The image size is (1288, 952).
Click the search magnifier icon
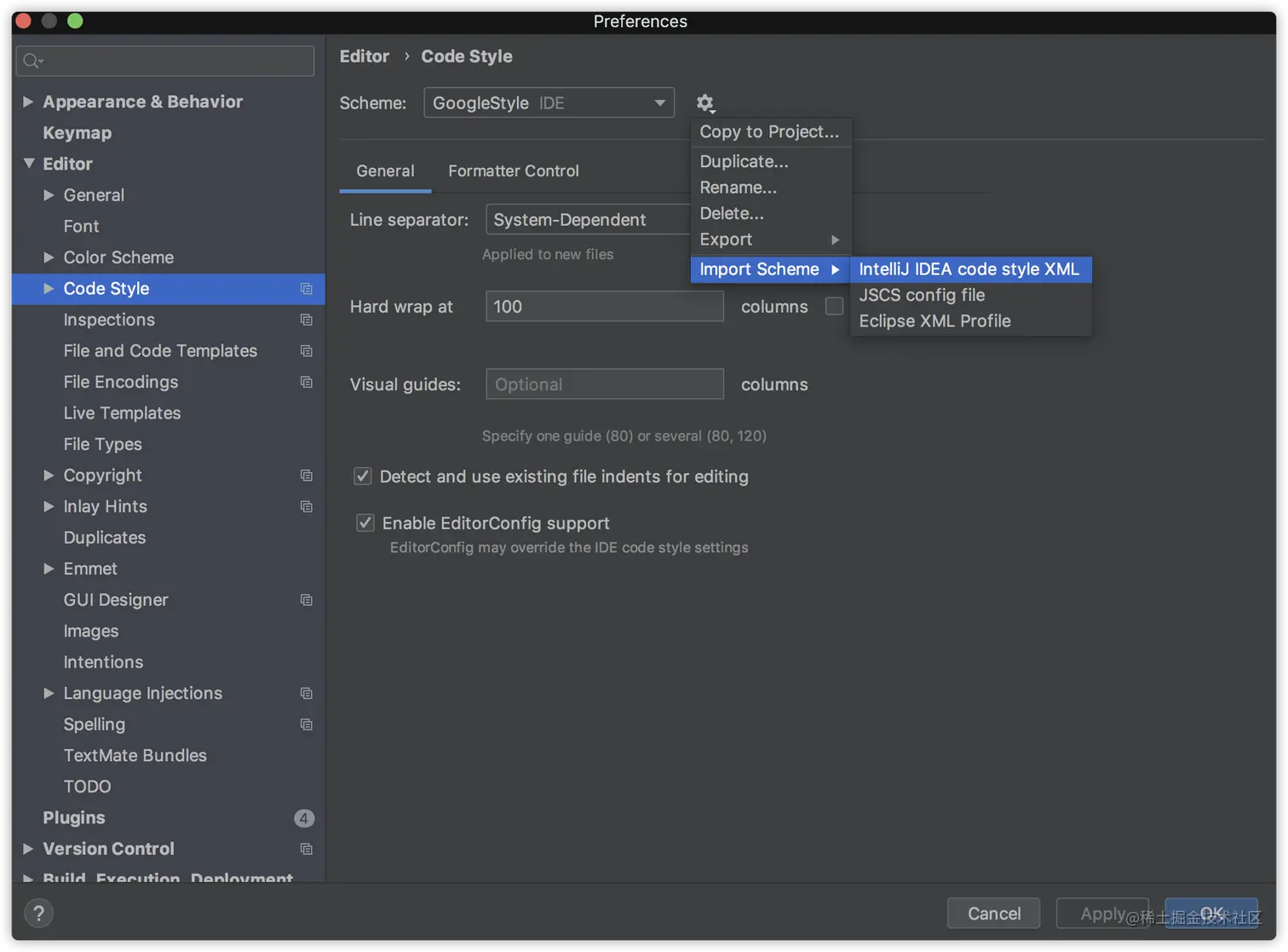tap(32, 61)
